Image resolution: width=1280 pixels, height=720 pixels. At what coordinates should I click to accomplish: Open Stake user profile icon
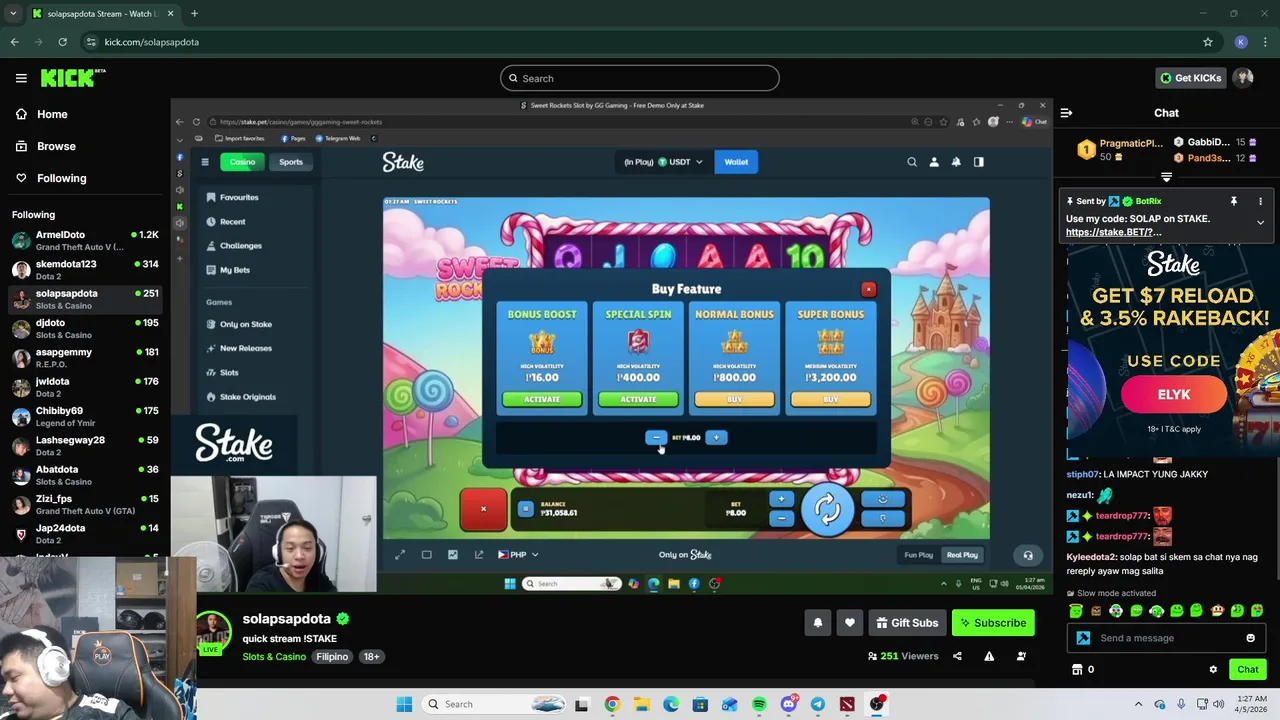pyautogui.click(x=934, y=162)
